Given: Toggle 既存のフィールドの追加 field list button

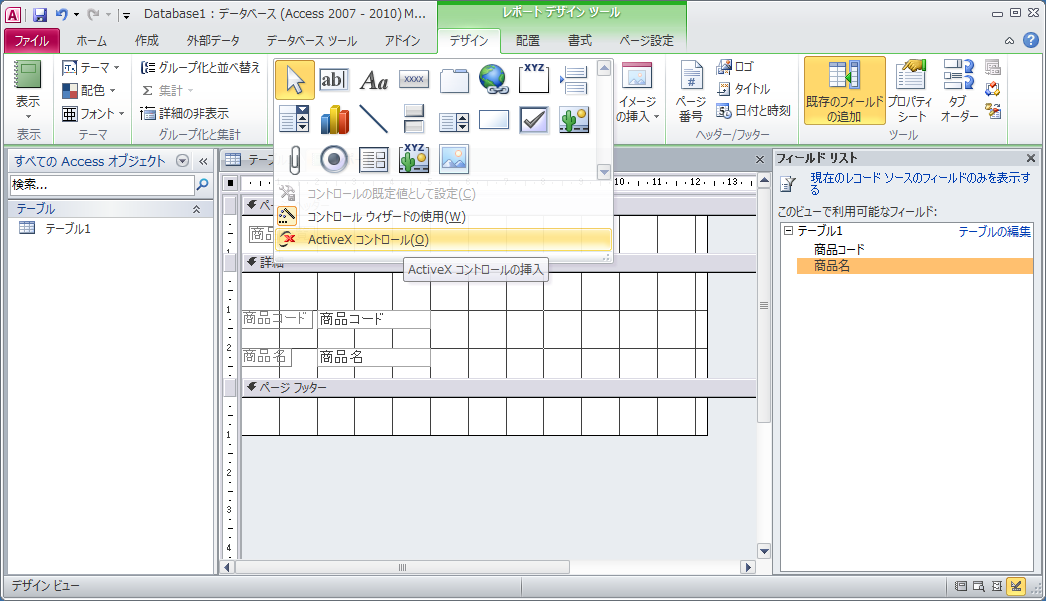Looking at the screenshot, I should tap(845, 90).
